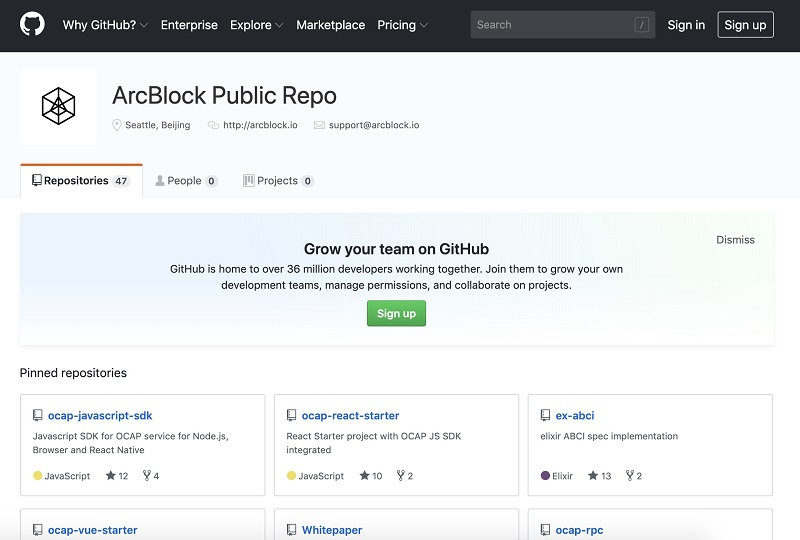Click the star icon showing 10 stars
800x540 pixels.
point(364,476)
